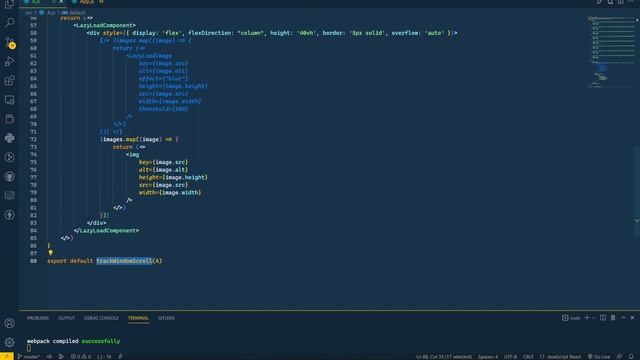The height and width of the screenshot is (360, 640).
Task: Open the launch profile dropdown beside plus
Action: (x=593, y=318)
